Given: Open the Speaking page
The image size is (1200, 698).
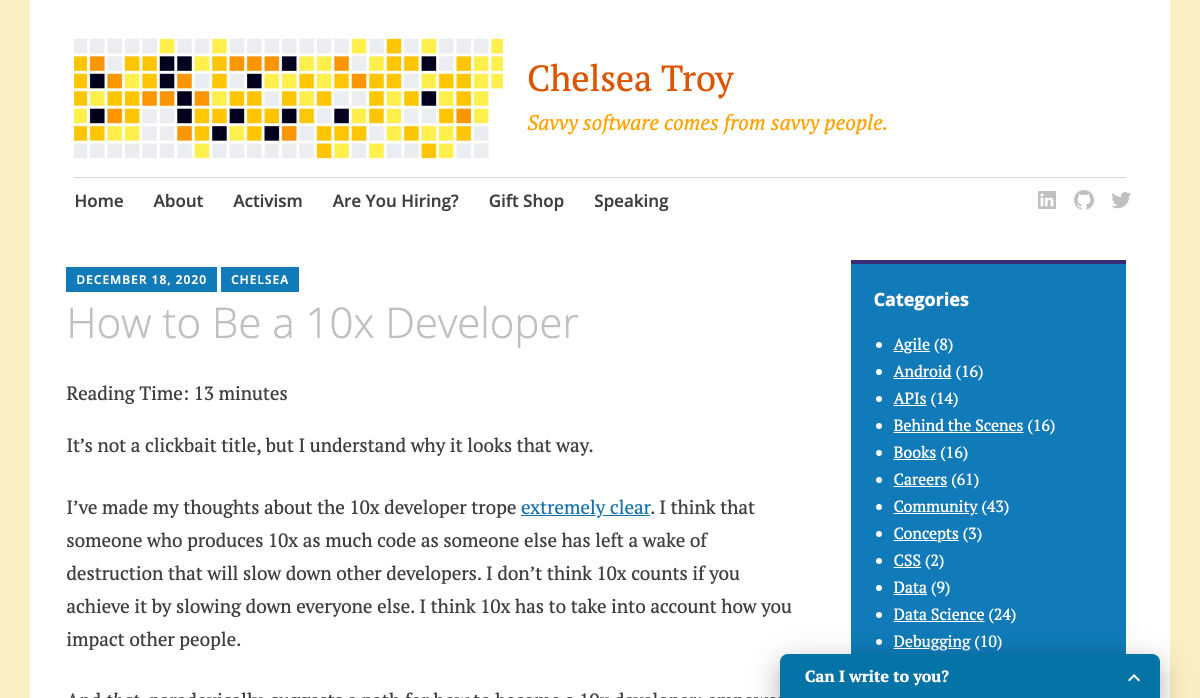Looking at the screenshot, I should tap(631, 201).
